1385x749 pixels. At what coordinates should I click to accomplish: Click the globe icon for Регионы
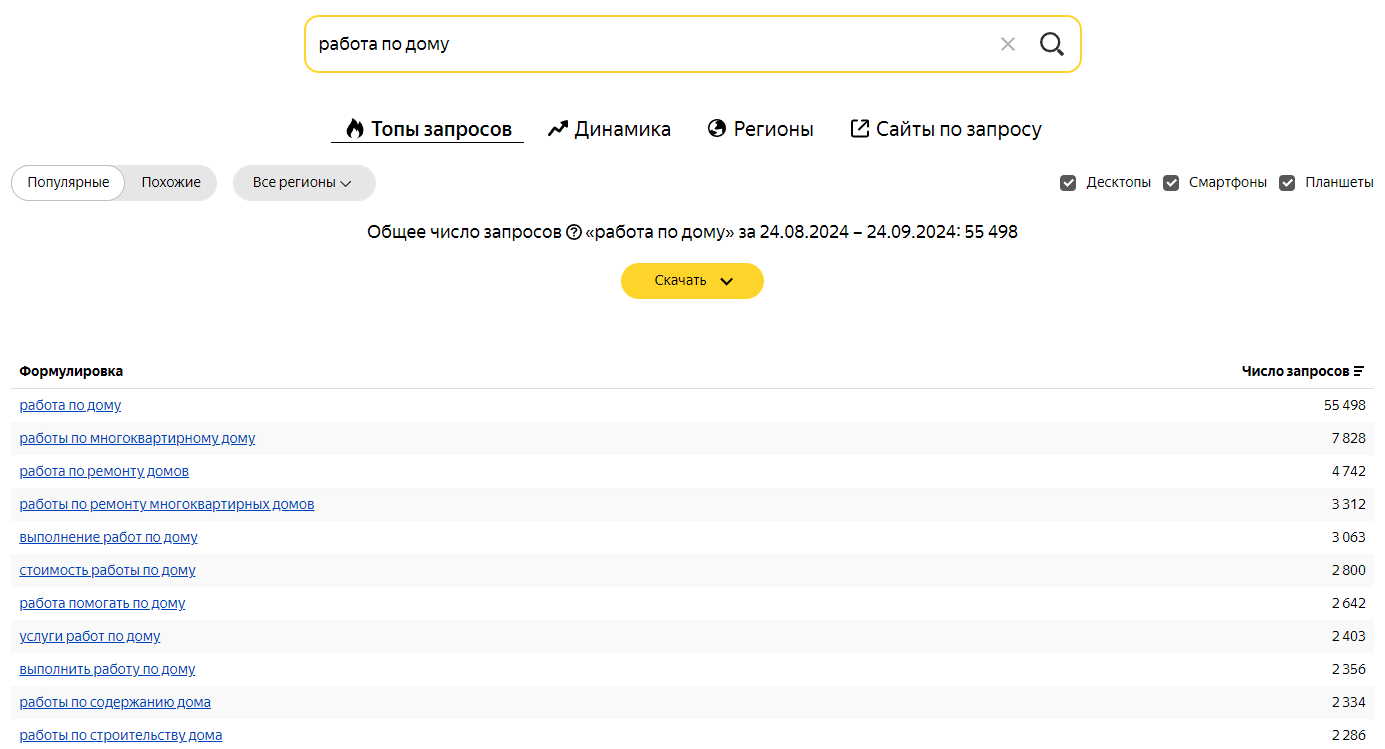pyautogui.click(x=716, y=129)
